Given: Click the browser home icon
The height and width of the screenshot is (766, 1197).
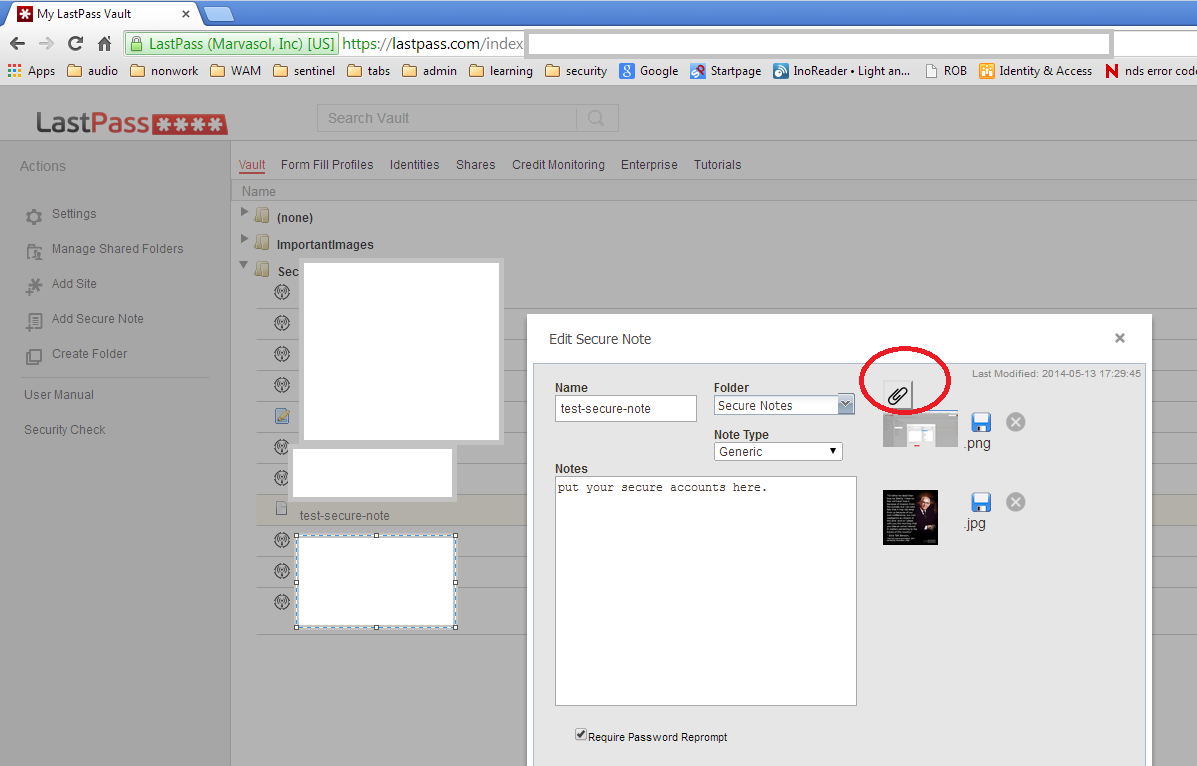Looking at the screenshot, I should [105, 44].
